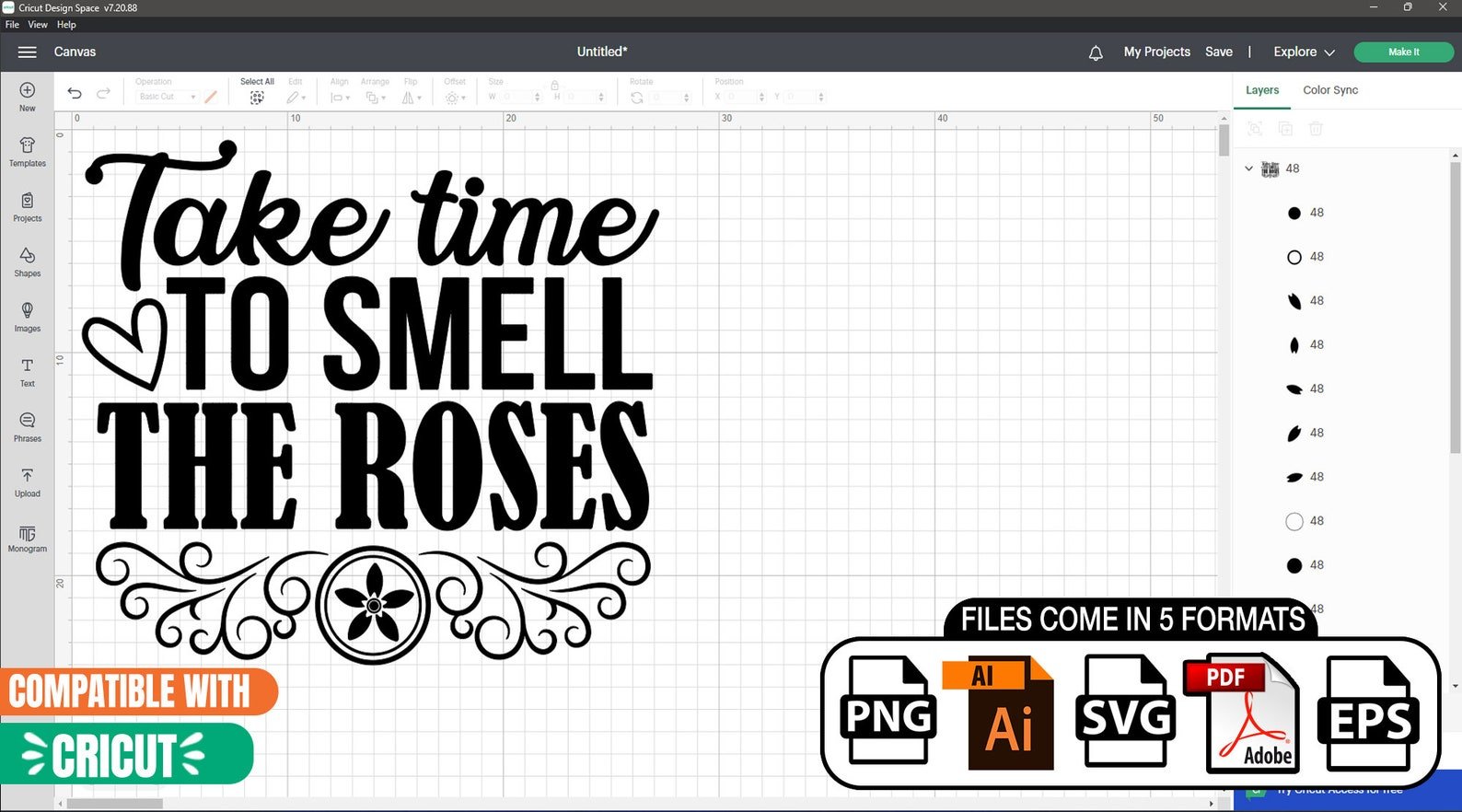This screenshot has width=1462, height=812.
Task: Open the Phrases panel
Action: coord(28,428)
